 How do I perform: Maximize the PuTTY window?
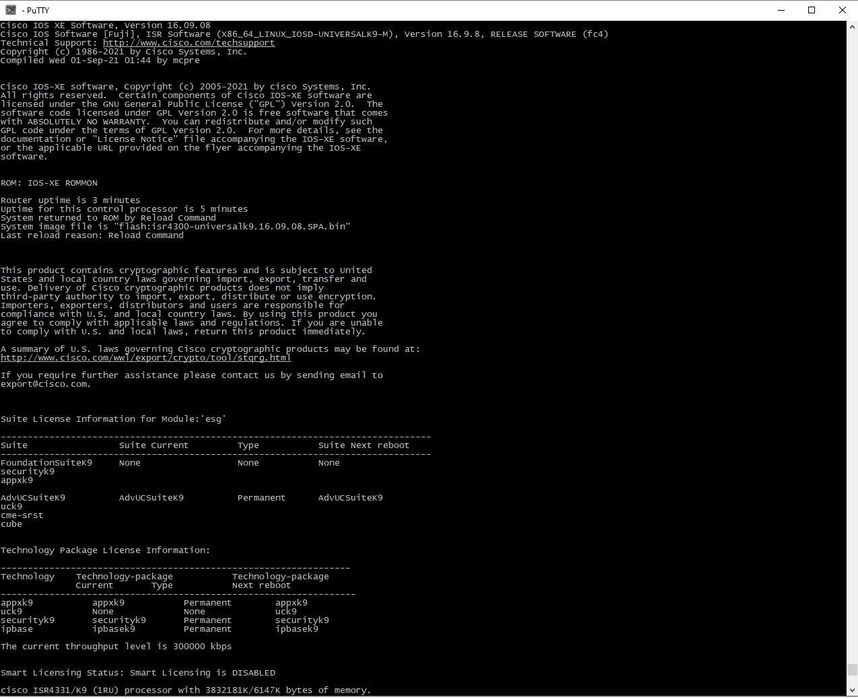(811, 10)
